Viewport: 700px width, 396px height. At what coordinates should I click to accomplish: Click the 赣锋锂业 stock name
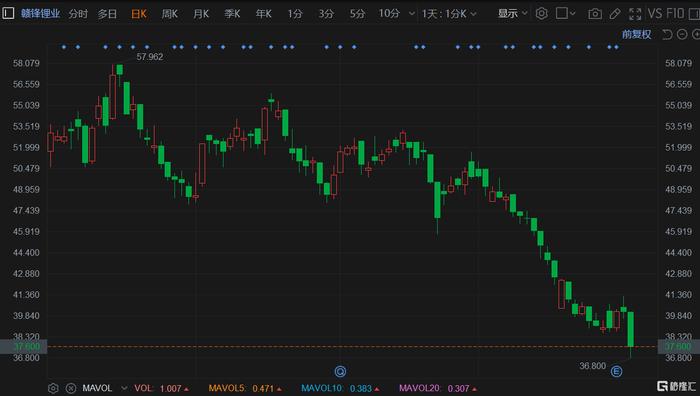click(x=40, y=13)
